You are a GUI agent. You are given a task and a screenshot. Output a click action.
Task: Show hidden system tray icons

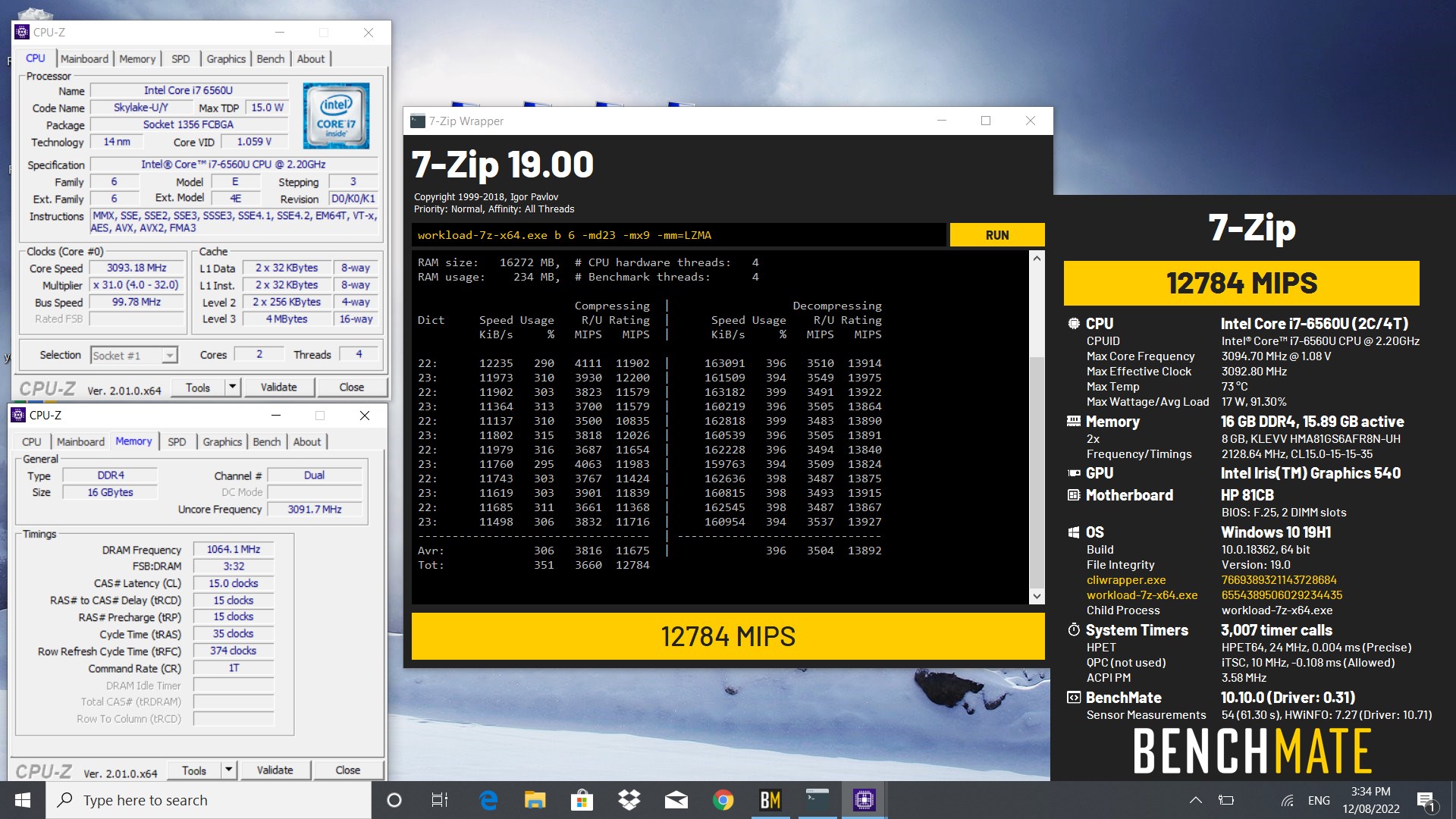[1195, 800]
